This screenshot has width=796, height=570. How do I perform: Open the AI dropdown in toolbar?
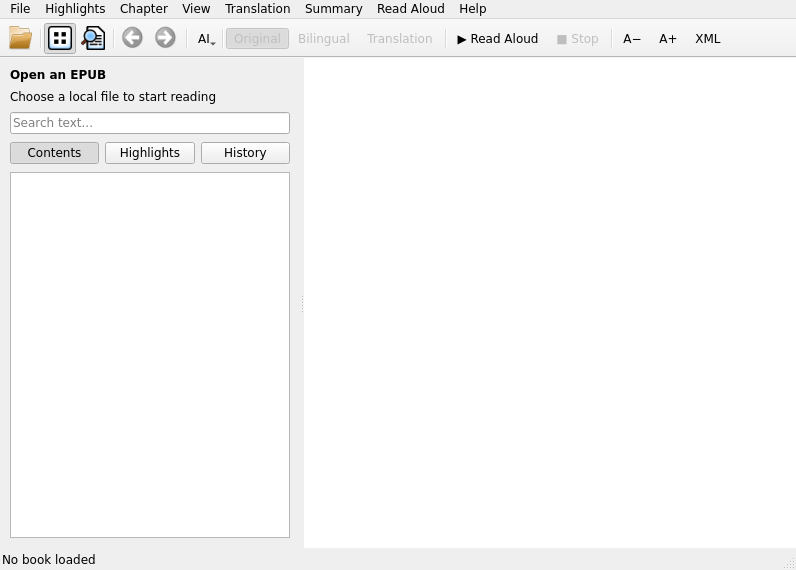pyautogui.click(x=206, y=39)
